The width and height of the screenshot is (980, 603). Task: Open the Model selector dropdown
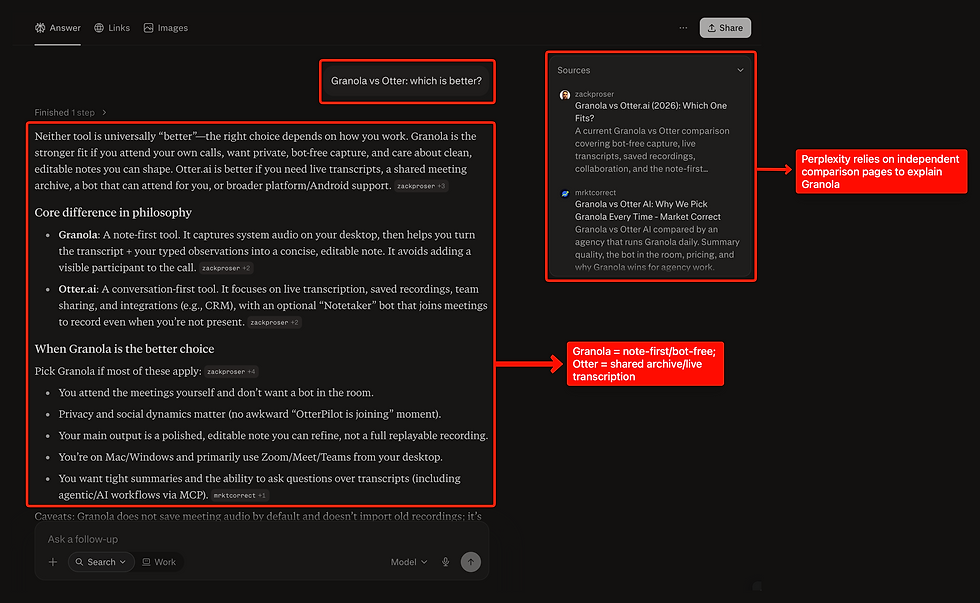409,562
